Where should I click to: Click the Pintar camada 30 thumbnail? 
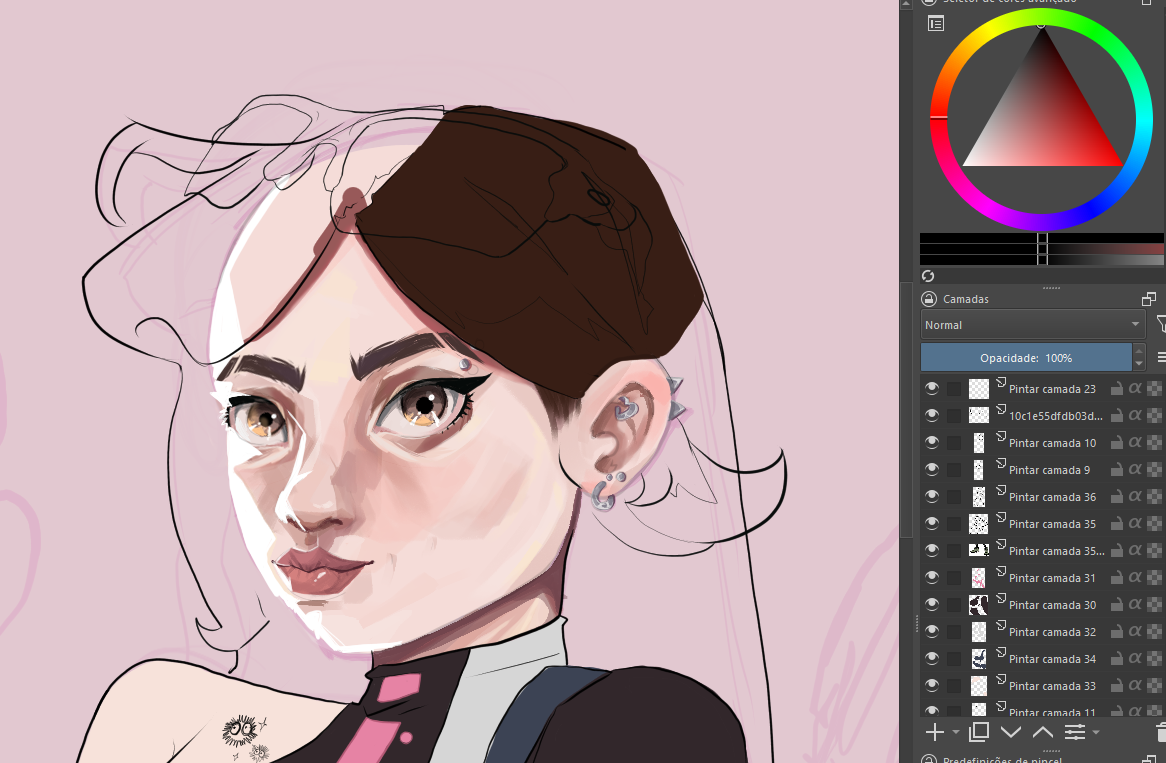[x=979, y=605]
